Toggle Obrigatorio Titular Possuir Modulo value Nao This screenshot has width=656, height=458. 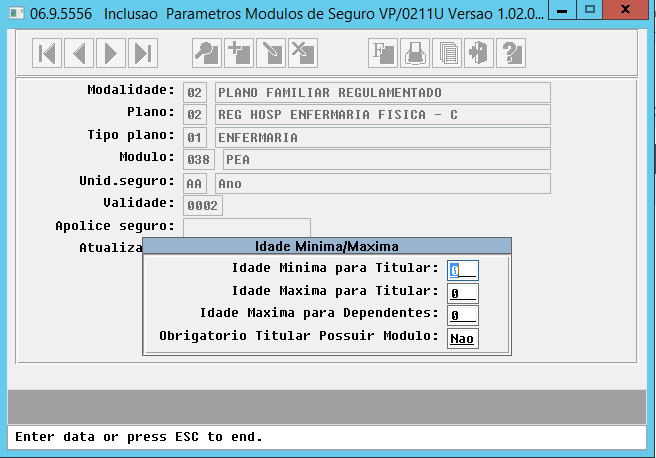click(463, 338)
